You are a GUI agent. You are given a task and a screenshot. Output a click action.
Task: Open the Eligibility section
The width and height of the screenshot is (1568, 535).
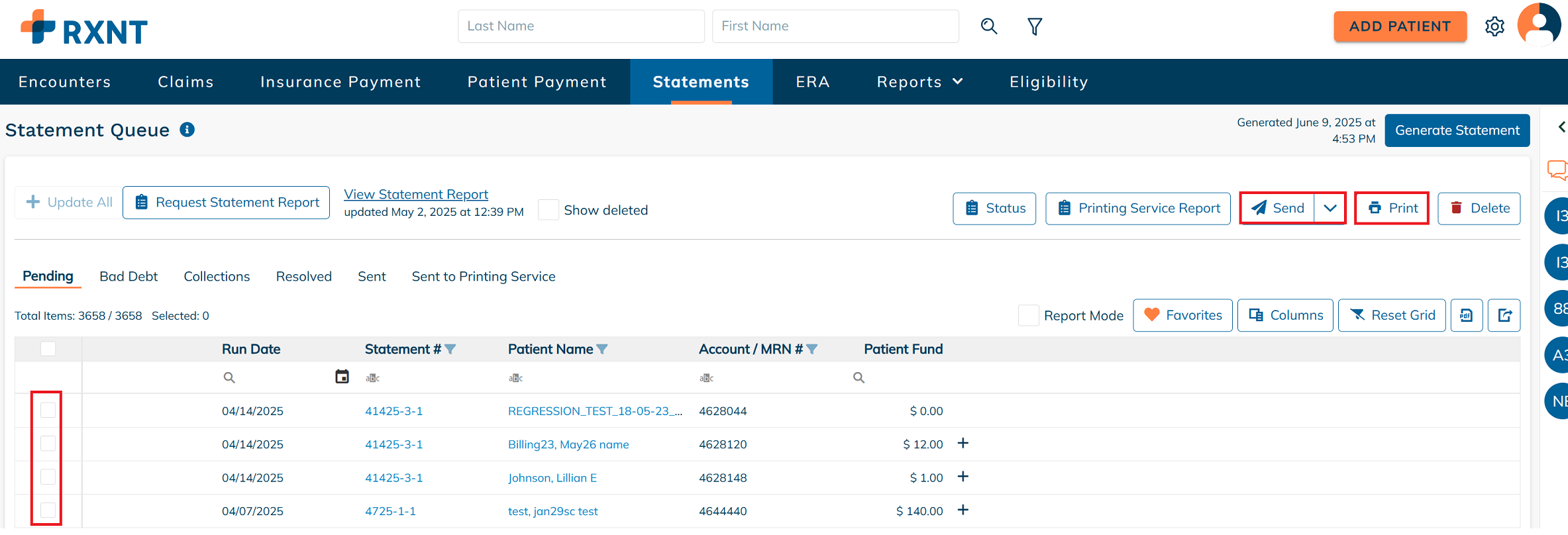[1049, 81]
